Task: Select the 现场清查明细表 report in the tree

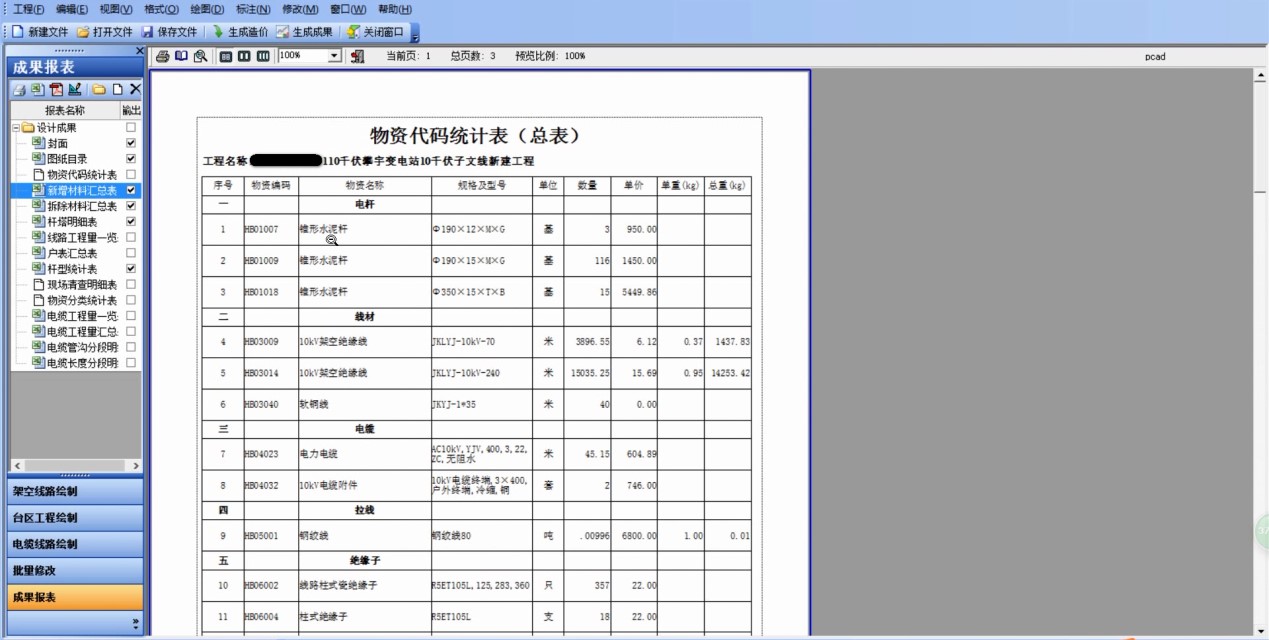Action: (82, 284)
